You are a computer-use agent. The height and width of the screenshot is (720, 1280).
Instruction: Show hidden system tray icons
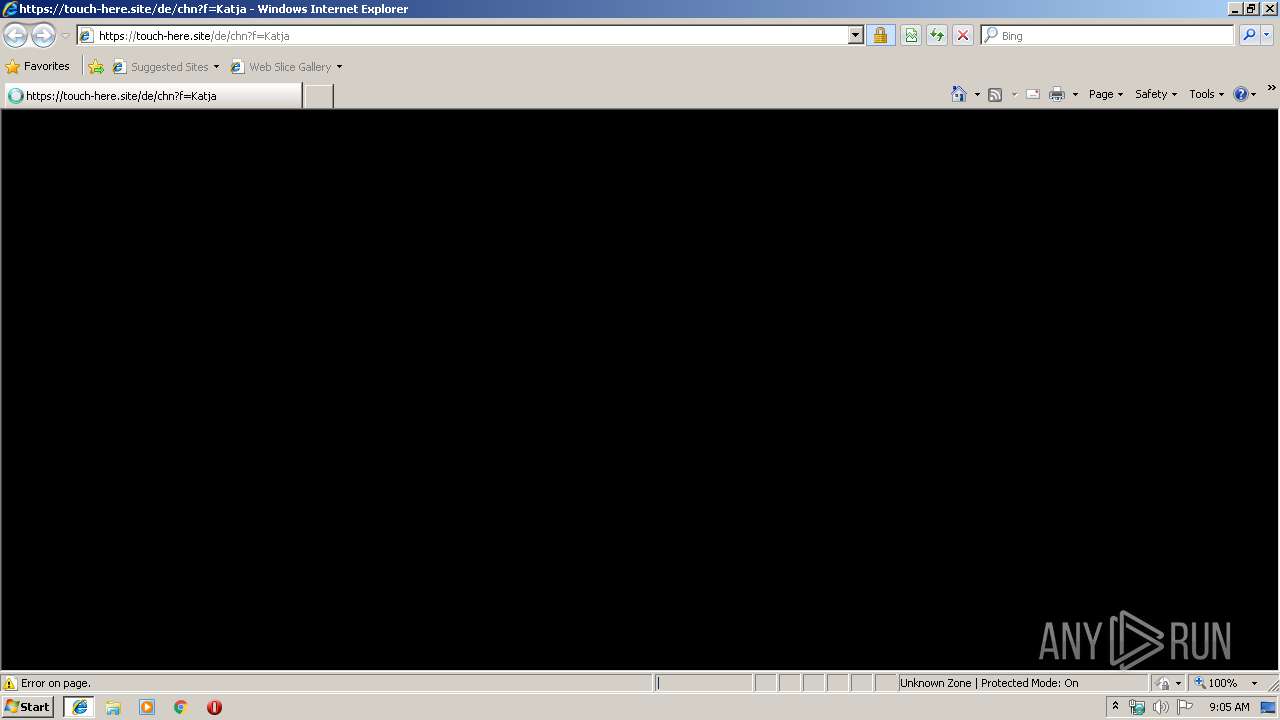[1115, 707]
